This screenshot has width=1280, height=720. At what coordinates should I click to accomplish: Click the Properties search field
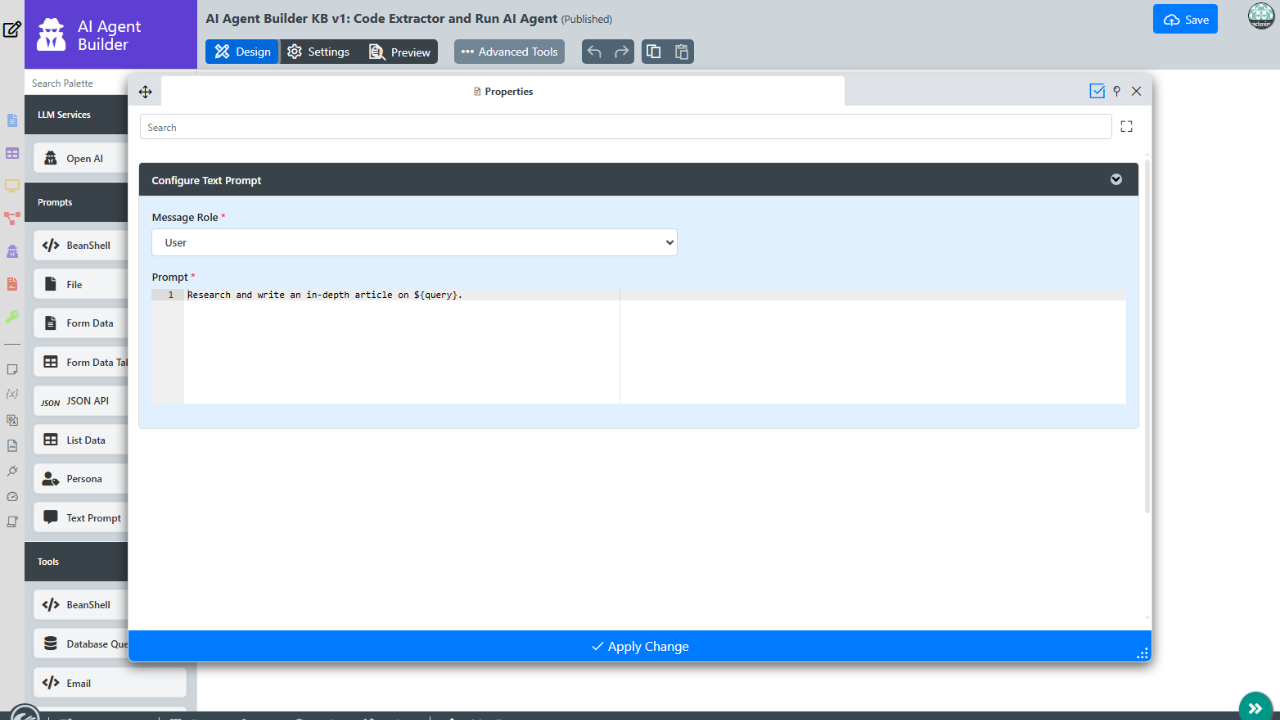click(x=625, y=127)
